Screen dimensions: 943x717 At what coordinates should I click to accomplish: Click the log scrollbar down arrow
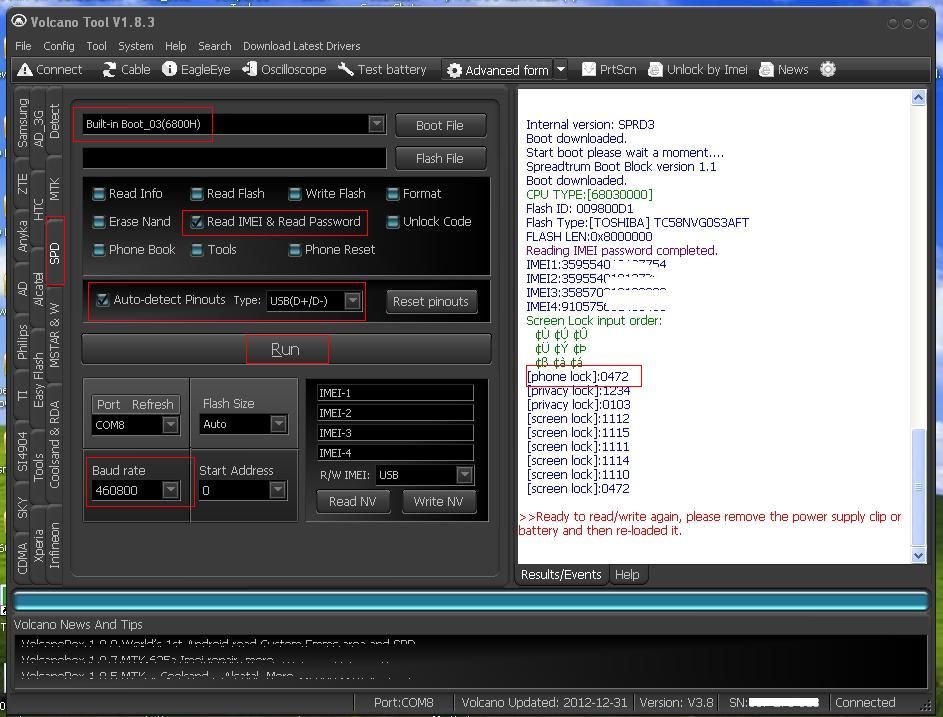click(918, 556)
